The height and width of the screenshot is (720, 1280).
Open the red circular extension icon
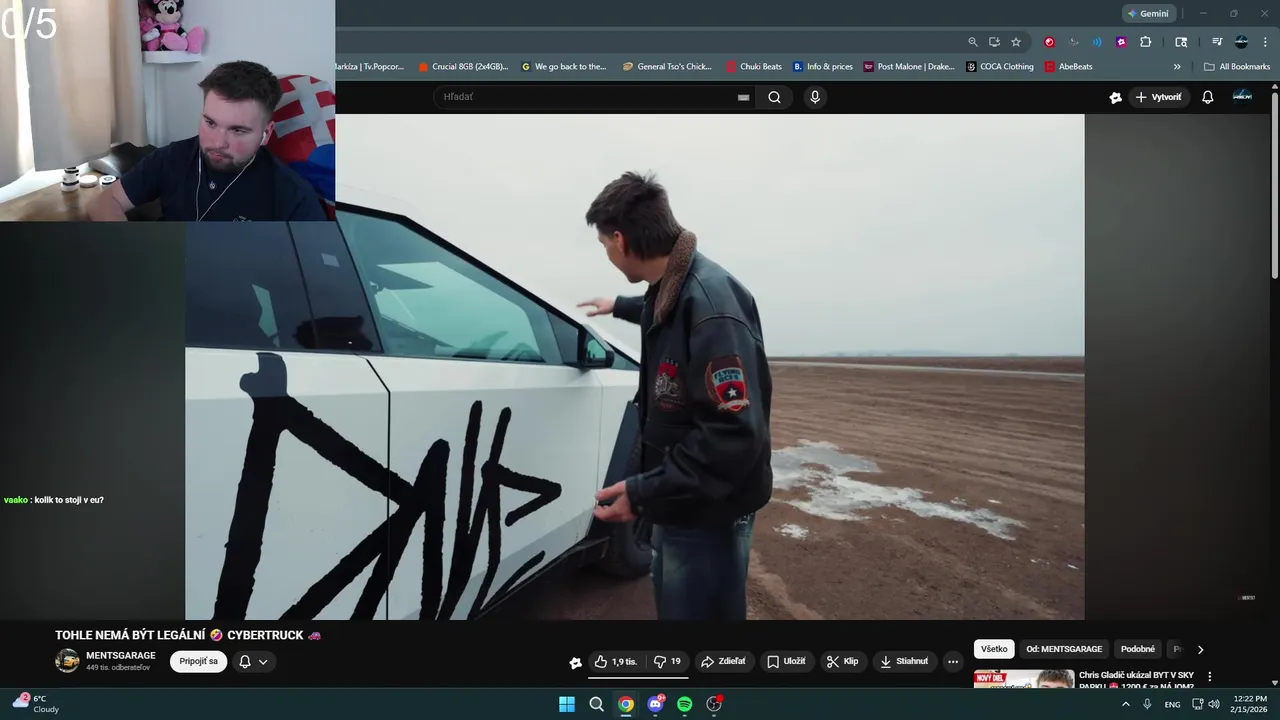(x=1049, y=42)
